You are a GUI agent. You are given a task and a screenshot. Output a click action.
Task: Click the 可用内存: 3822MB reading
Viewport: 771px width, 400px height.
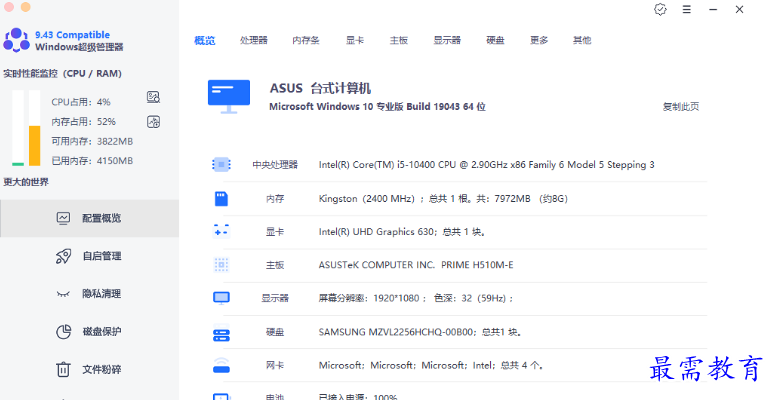[x=92, y=141]
